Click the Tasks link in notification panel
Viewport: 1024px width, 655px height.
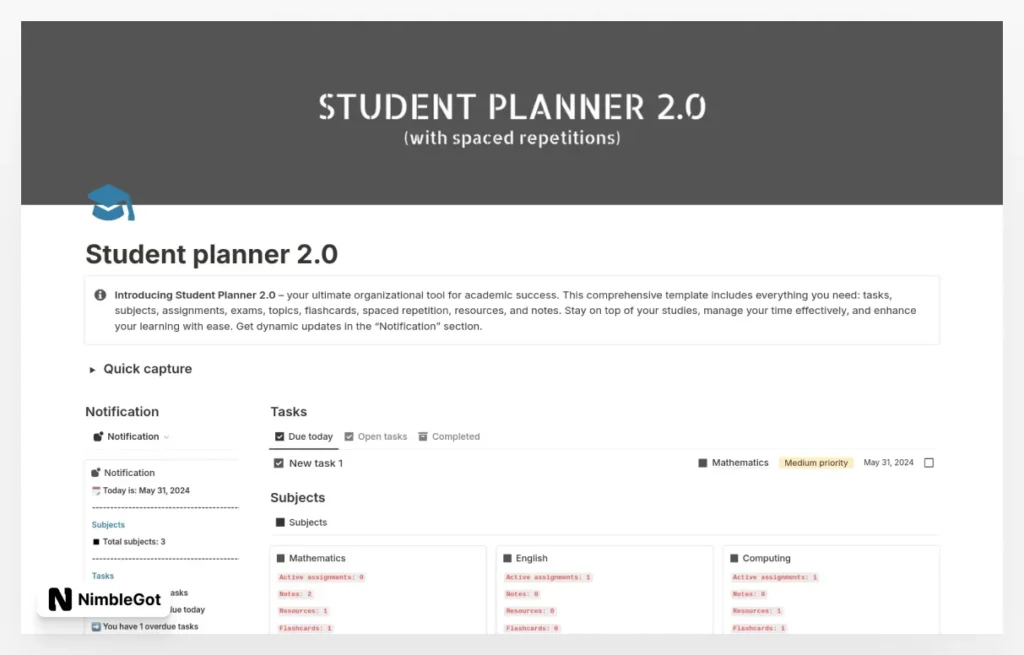102,575
